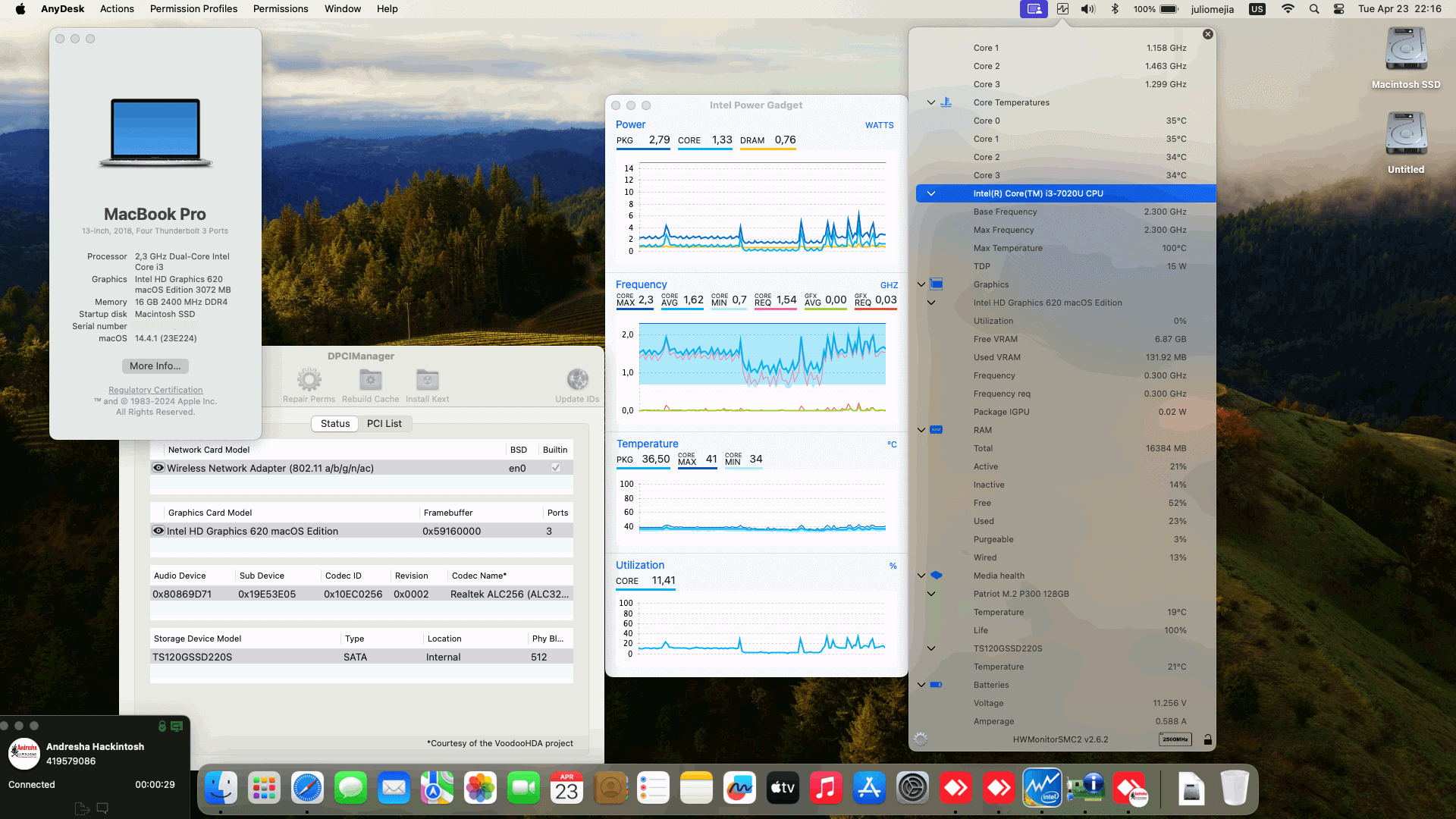Open the Help menu
This screenshot has height=819, width=1456.
point(388,9)
